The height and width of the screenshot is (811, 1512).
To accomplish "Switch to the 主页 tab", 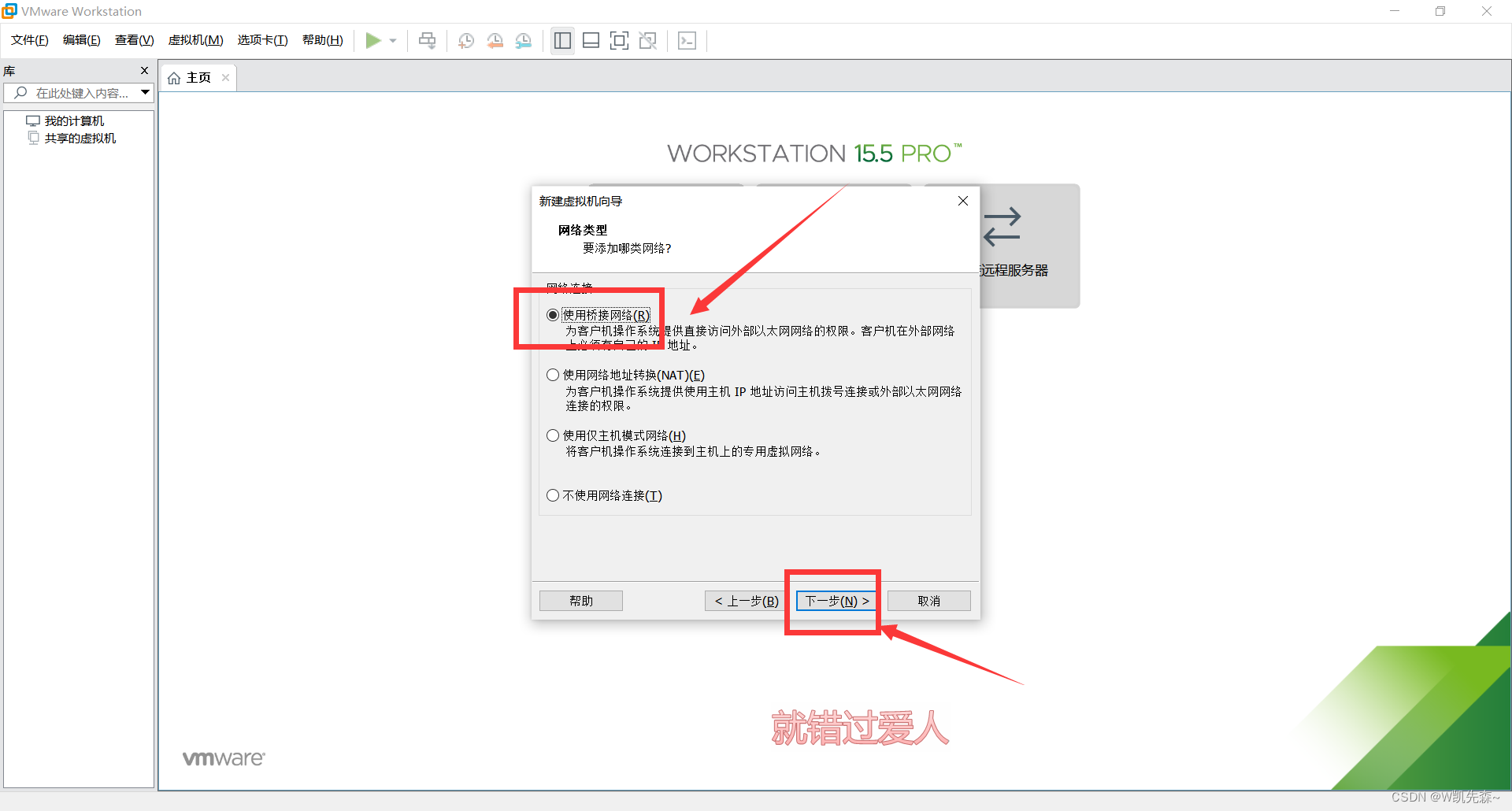I will pyautogui.click(x=198, y=78).
